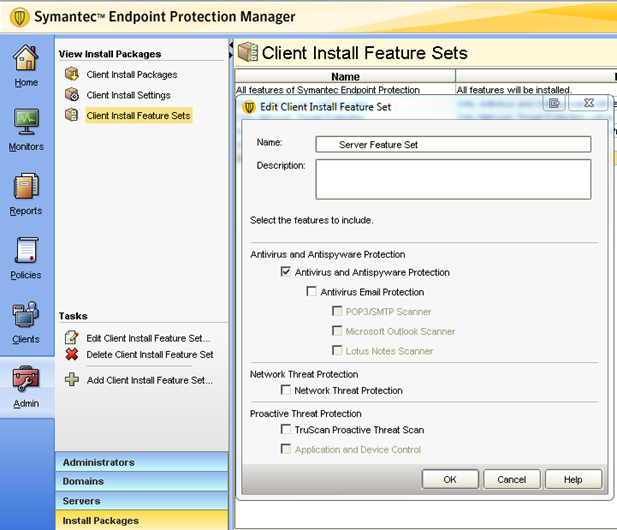This screenshot has width=617, height=530.
Task: Click OK in the dialog
Action: pyautogui.click(x=450, y=479)
